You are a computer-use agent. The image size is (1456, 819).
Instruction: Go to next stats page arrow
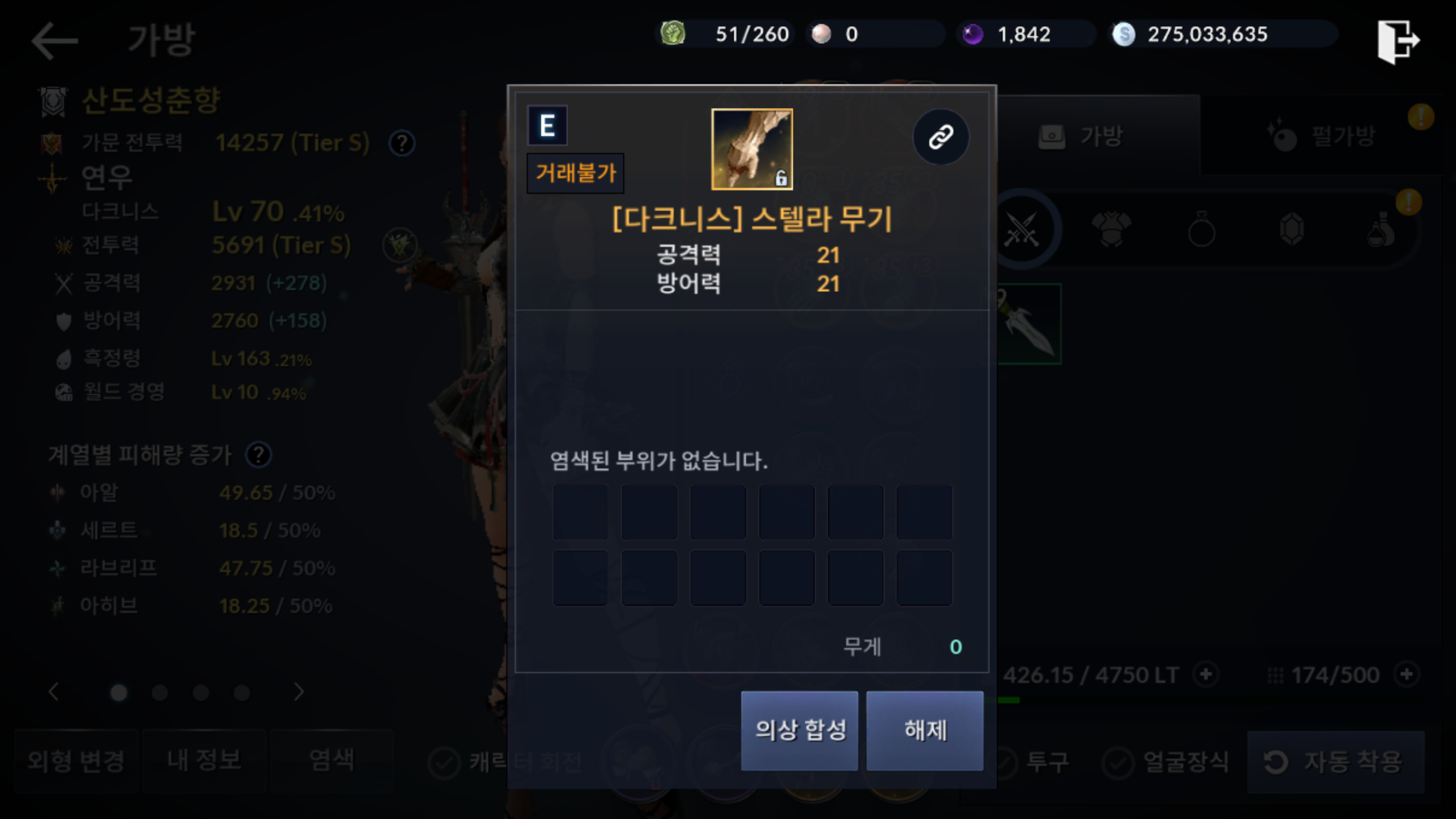[x=299, y=692]
